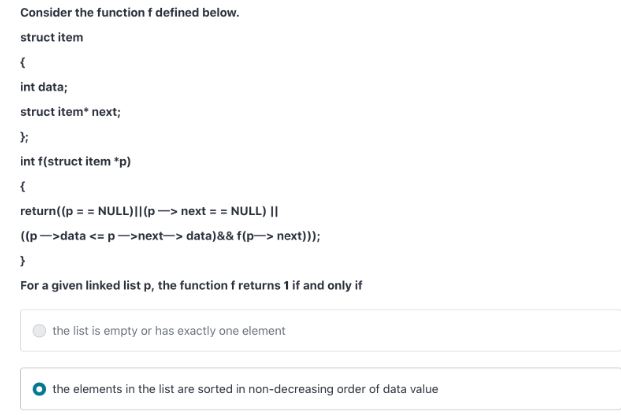Click the opening brace below 'struct item'

23,62
